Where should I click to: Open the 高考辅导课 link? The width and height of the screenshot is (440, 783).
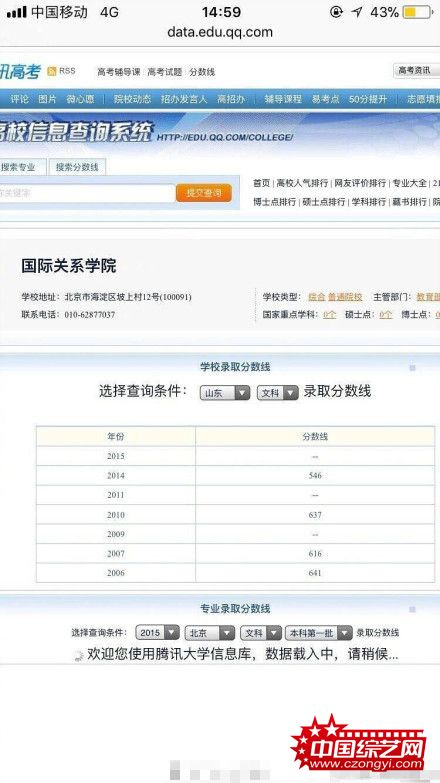[x=119, y=72]
